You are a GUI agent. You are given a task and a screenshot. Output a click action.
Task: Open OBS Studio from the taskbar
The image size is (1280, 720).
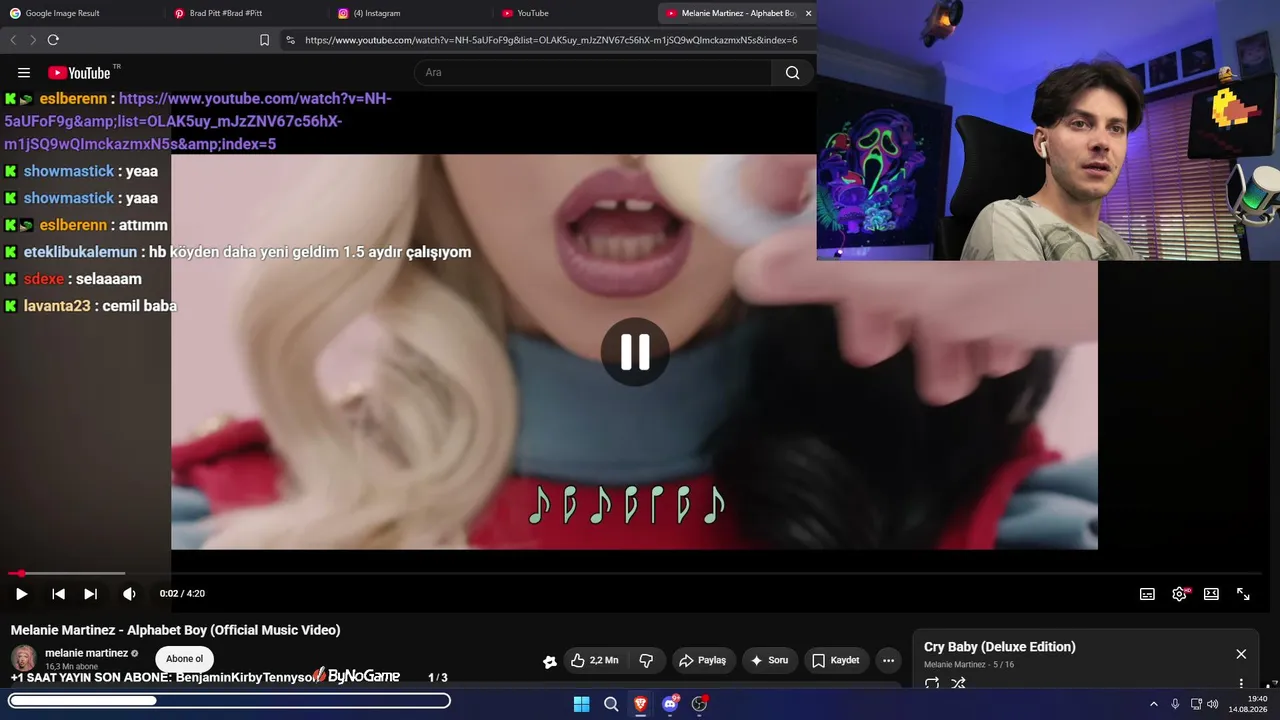point(699,704)
